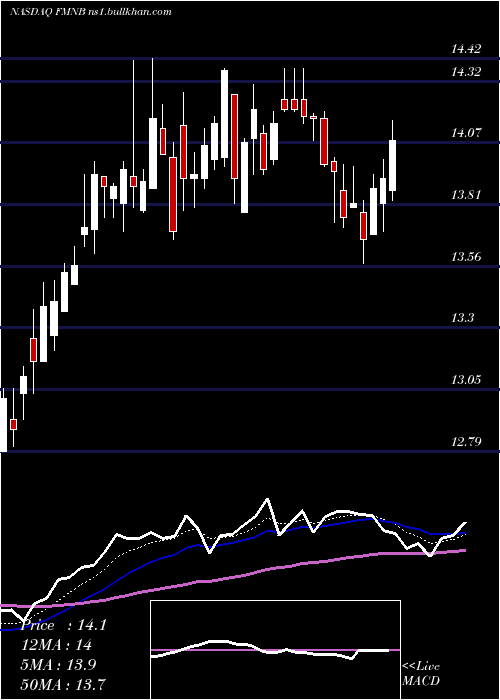Click the 14.07 price axis label
The width and height of the screenshot is (500, 700).
coord(466,133)
